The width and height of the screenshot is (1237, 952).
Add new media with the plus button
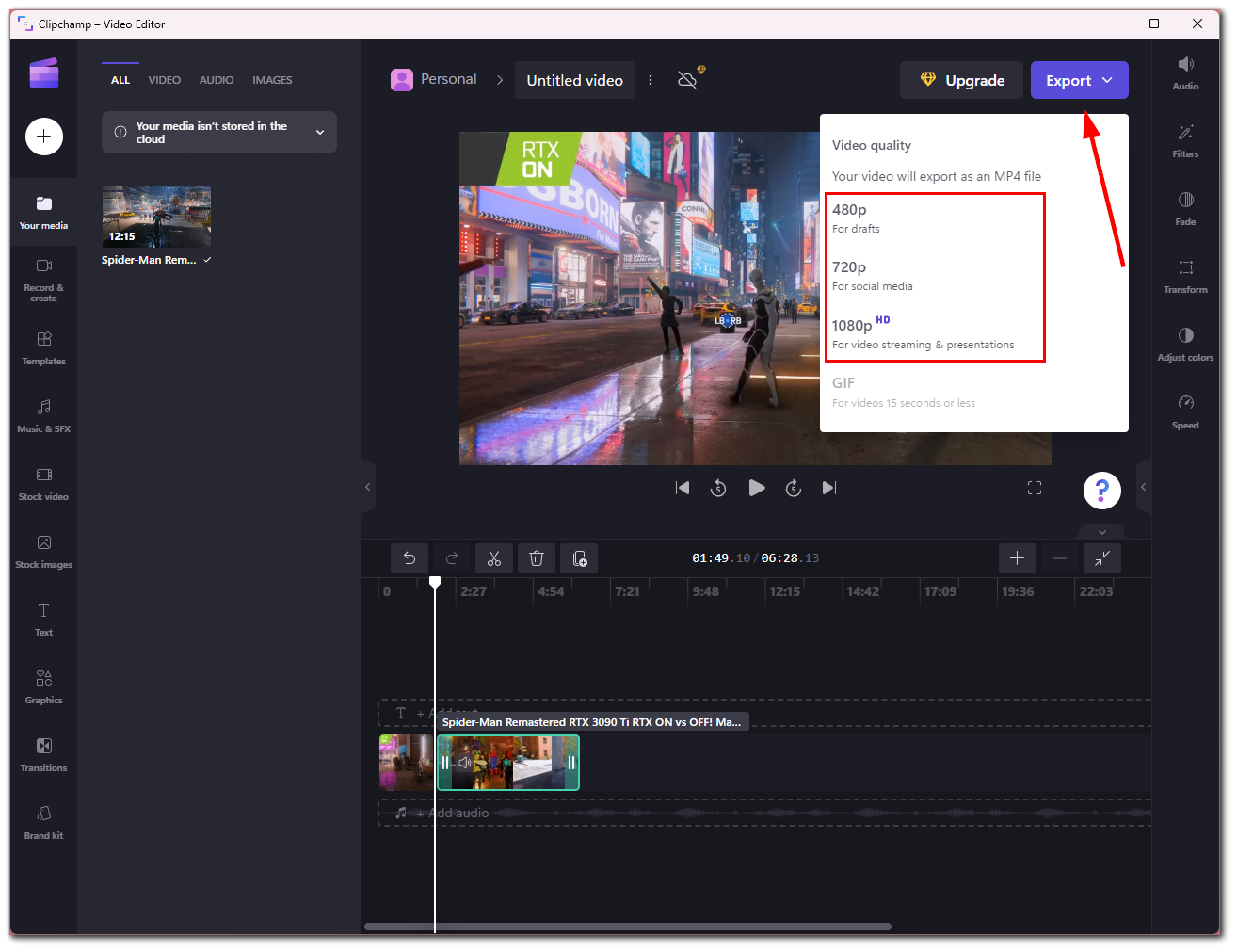coord(44,137)
